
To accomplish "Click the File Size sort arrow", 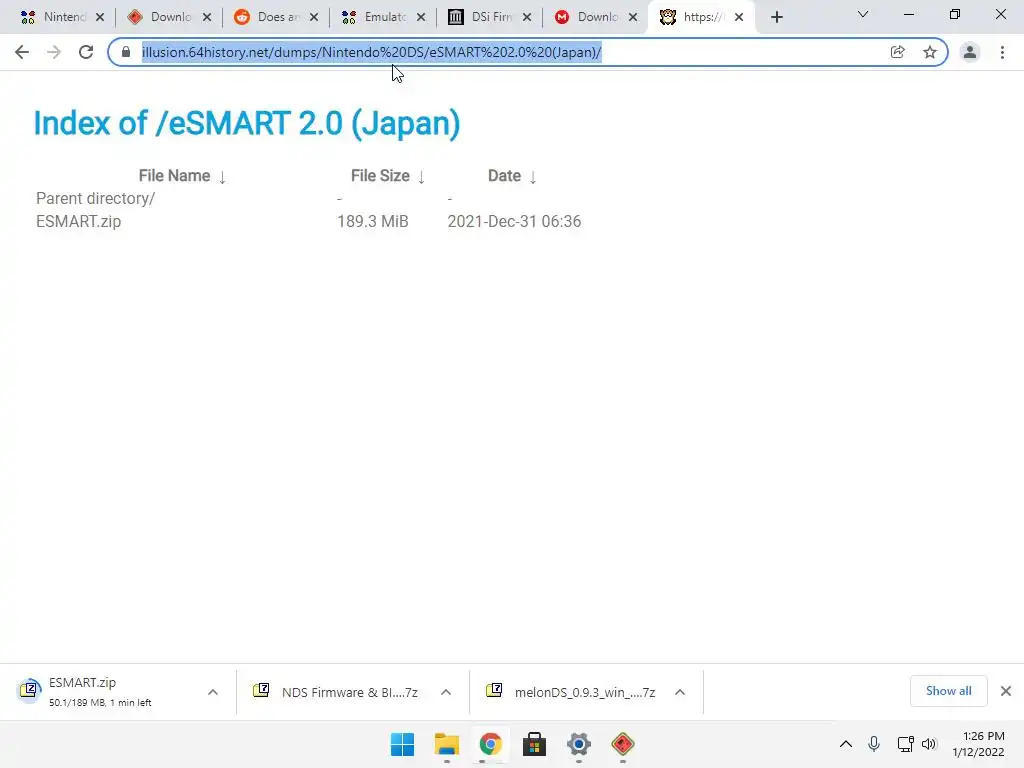I will 421,177.
